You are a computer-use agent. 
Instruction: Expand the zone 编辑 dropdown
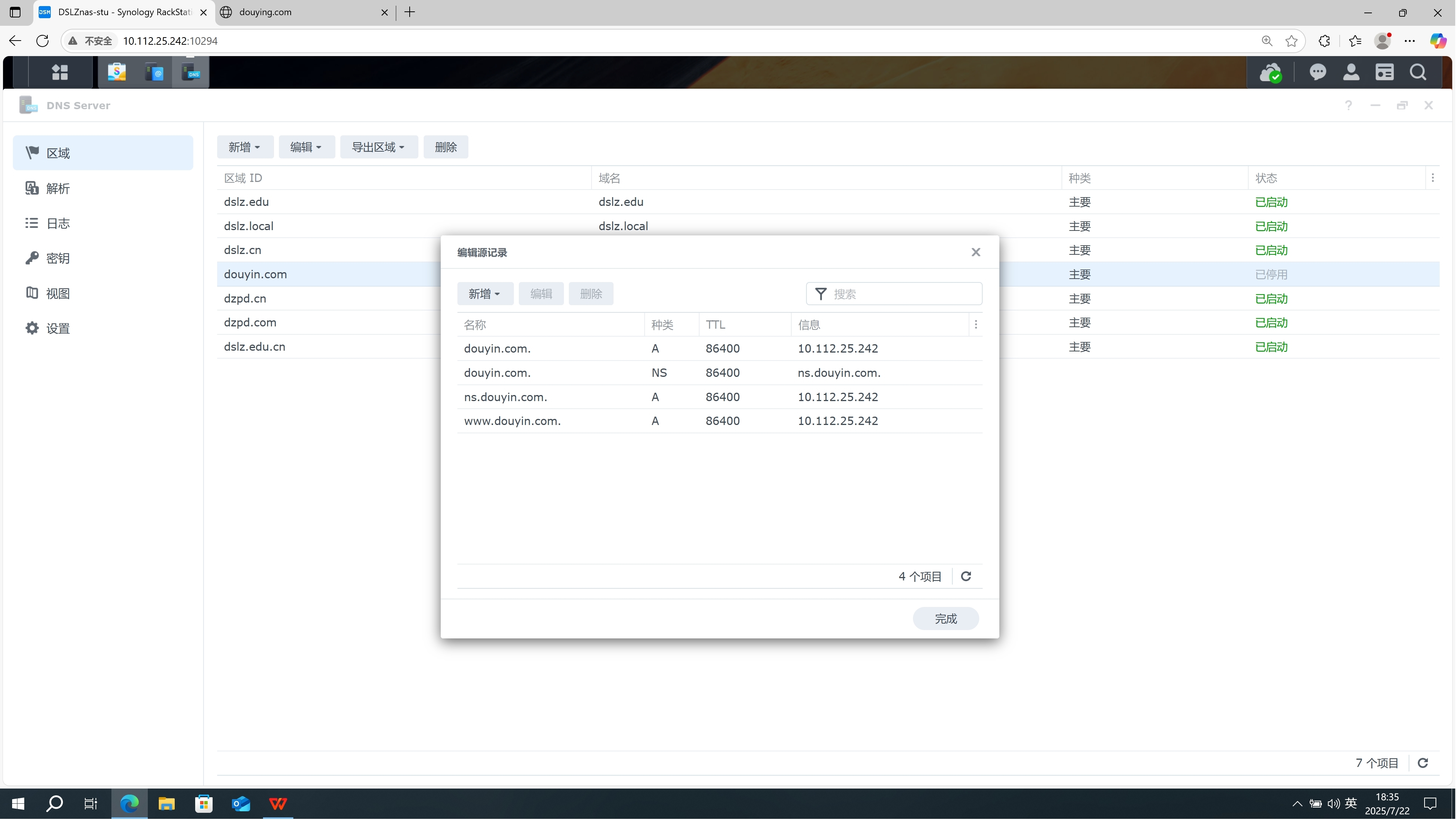(306, 147)
